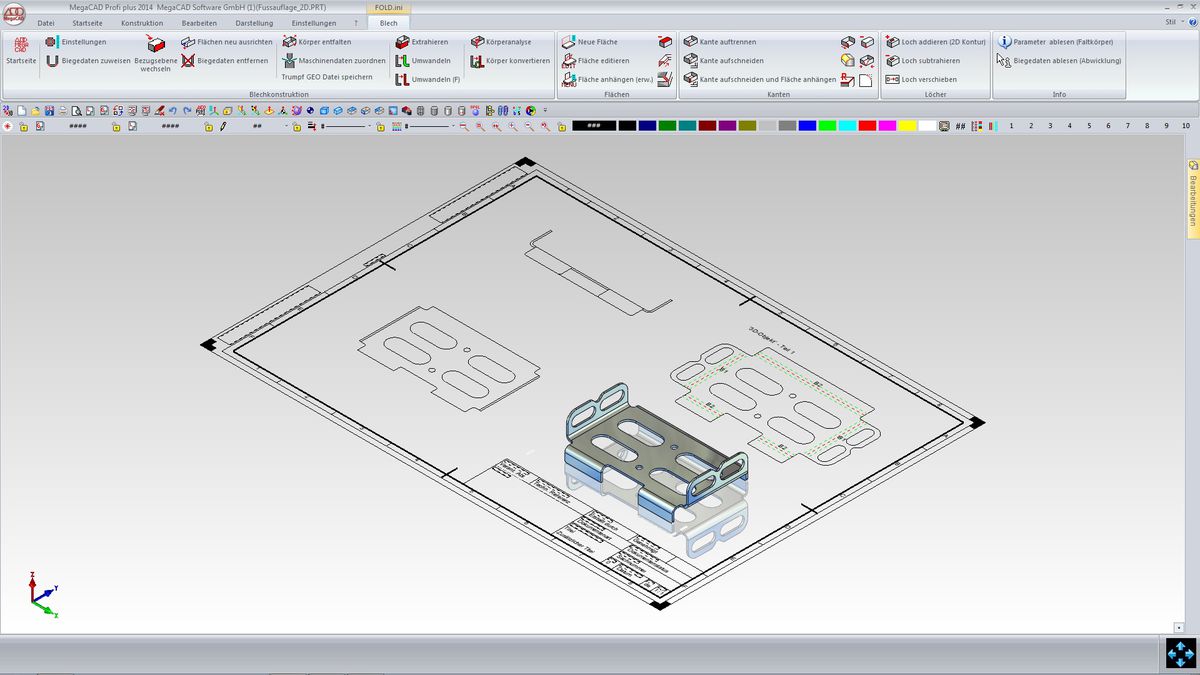The width and height of the screenshot is (1200, 675).
Task: Toggle layer 5 in the layer number strip
Action: click(1089, 126)
